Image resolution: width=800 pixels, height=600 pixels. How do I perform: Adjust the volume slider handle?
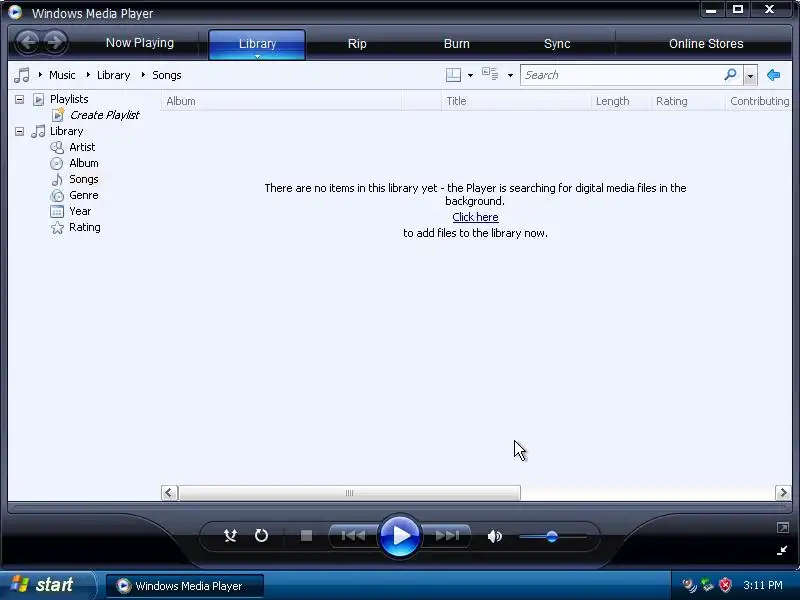pos(552,537)
